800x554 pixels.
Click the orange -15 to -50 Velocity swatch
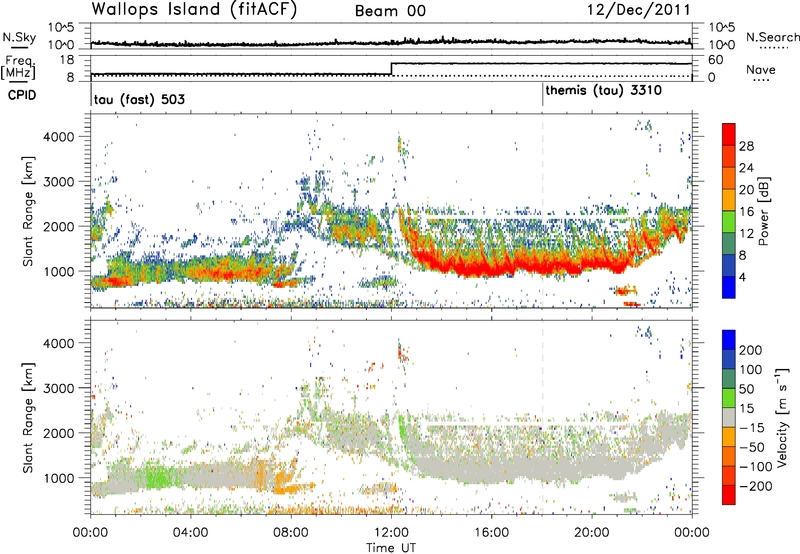tap(729, 437)
